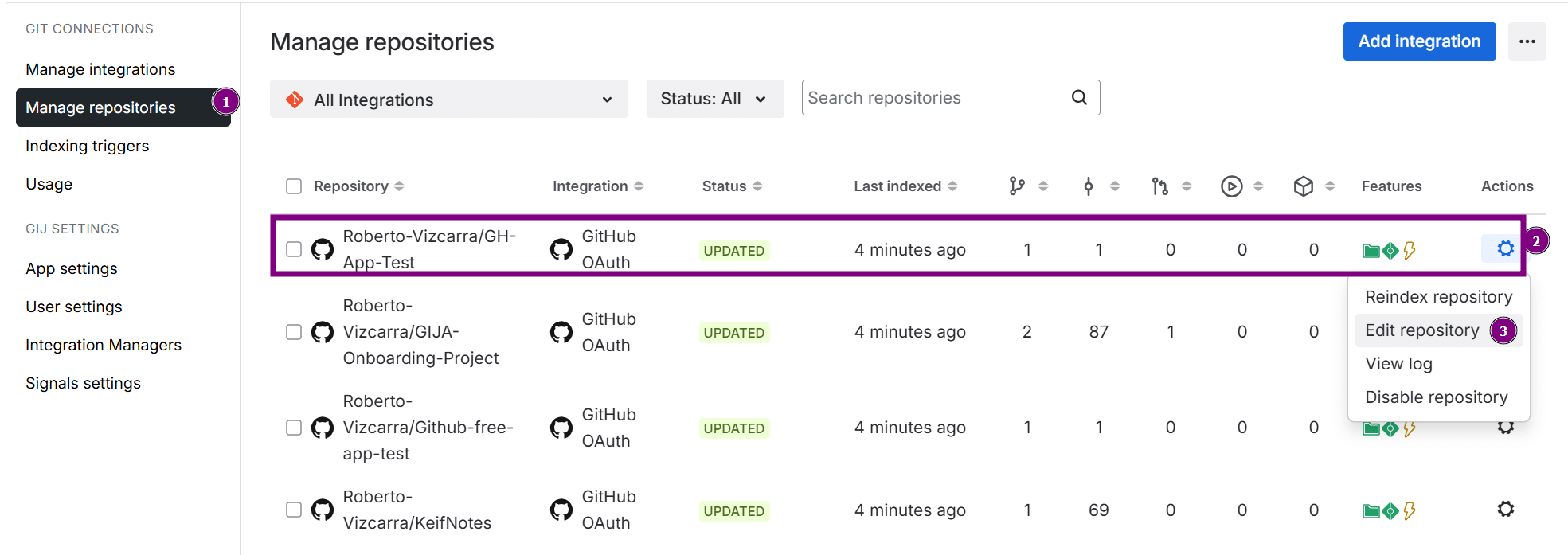1568x555 pixels.
Task: Open the Status: All filter dropdown
Action: point(714,100)
